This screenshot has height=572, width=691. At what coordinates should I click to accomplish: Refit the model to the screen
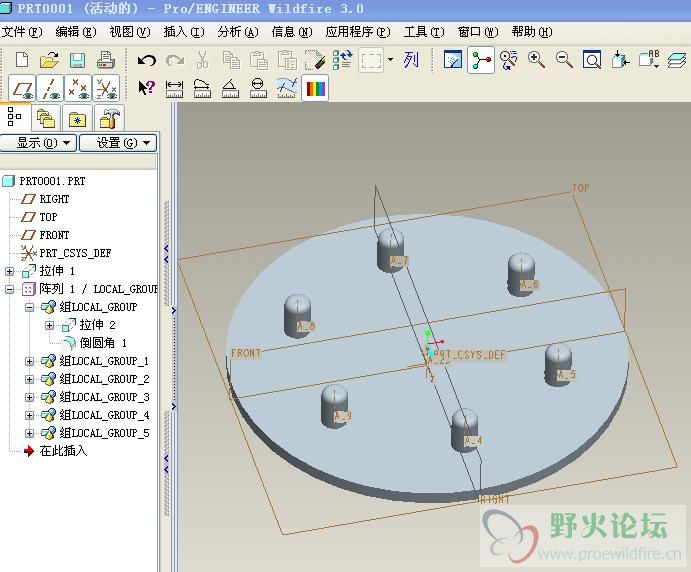pos(592,60)
